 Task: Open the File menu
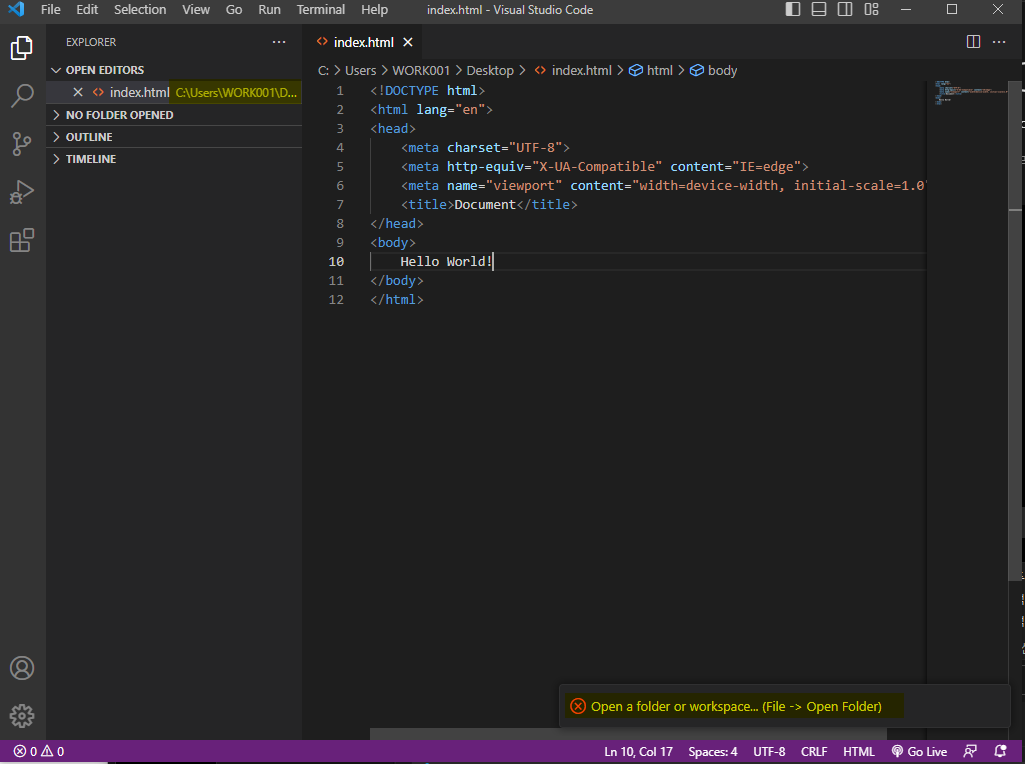(50, 9)
